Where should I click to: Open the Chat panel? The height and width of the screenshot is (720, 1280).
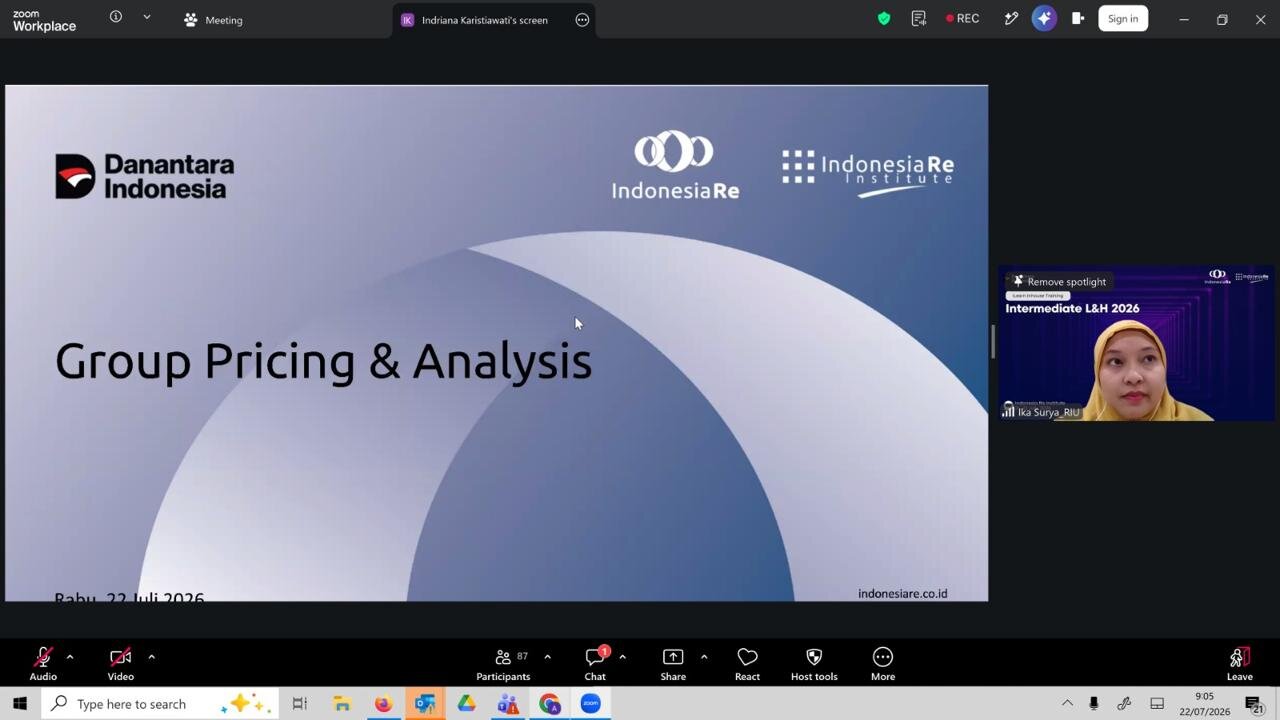point(595,663)
